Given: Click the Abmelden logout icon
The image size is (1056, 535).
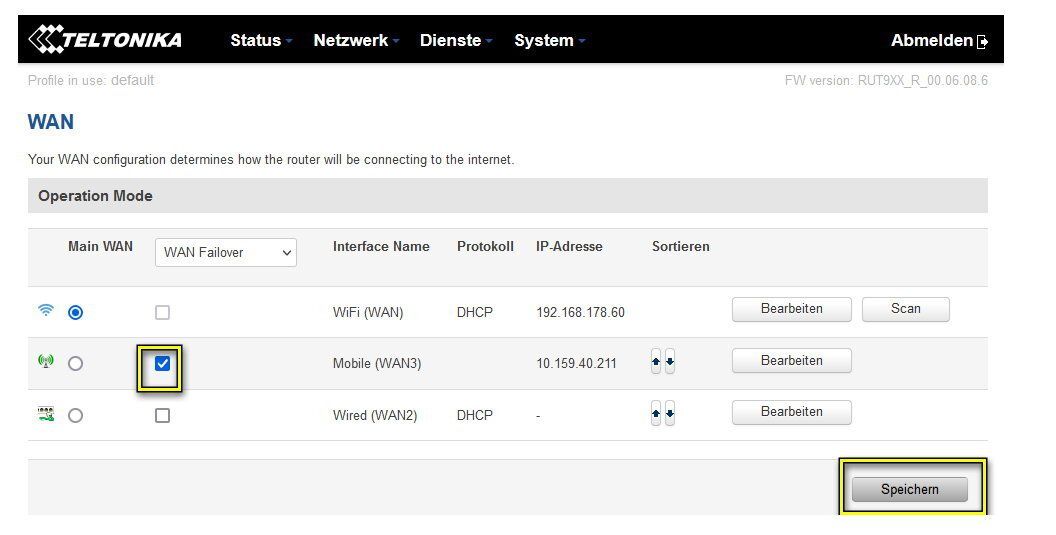Looking at the screenshot, I should 983,41.
